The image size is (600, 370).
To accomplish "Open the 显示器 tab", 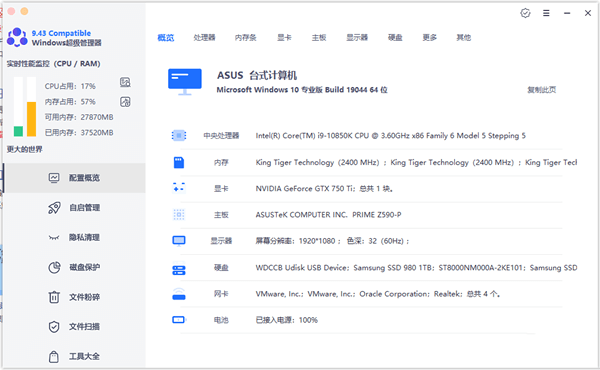I will click(x=357, y=37).
